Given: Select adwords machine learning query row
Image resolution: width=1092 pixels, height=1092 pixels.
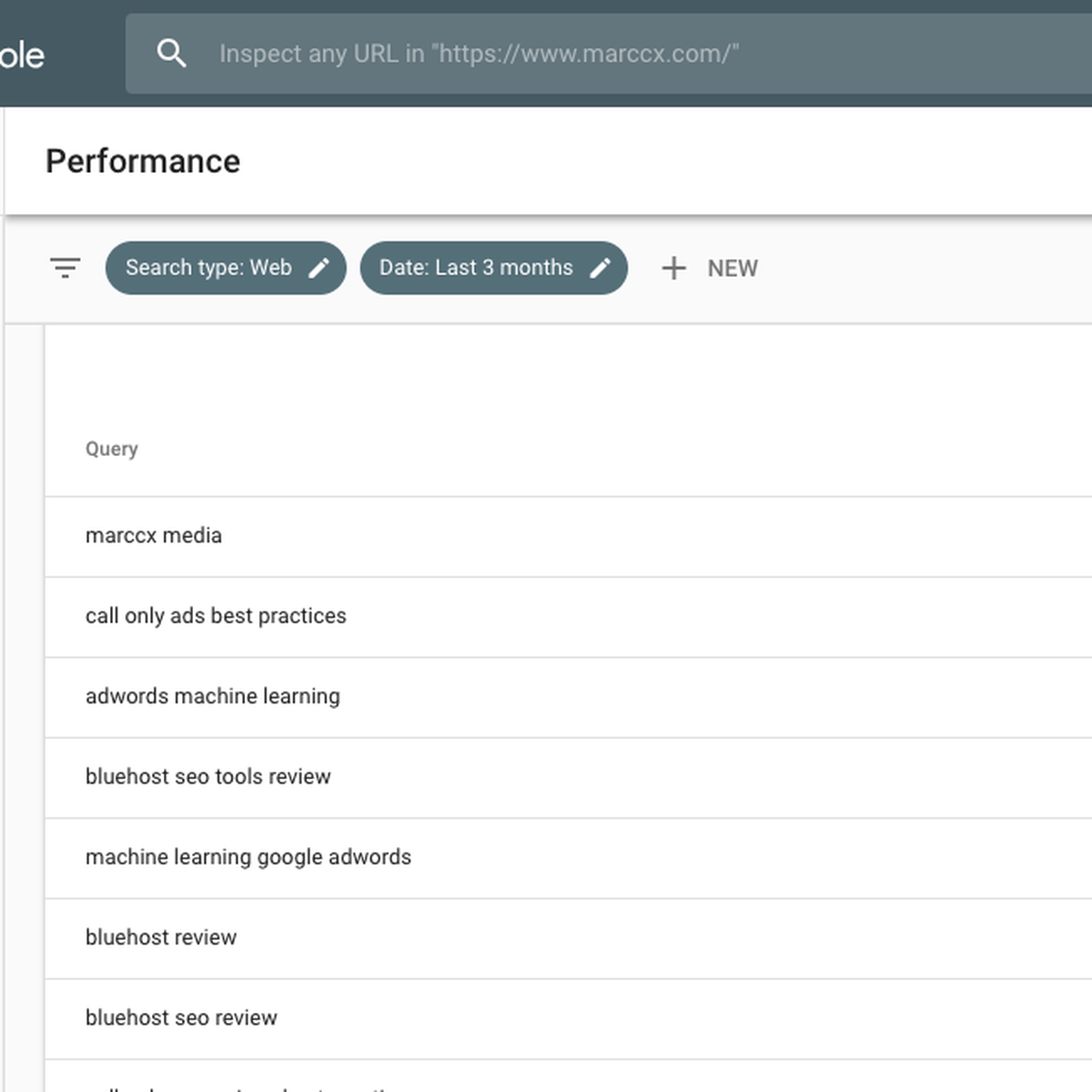Looking at the screenshot, I should (569, 697).
